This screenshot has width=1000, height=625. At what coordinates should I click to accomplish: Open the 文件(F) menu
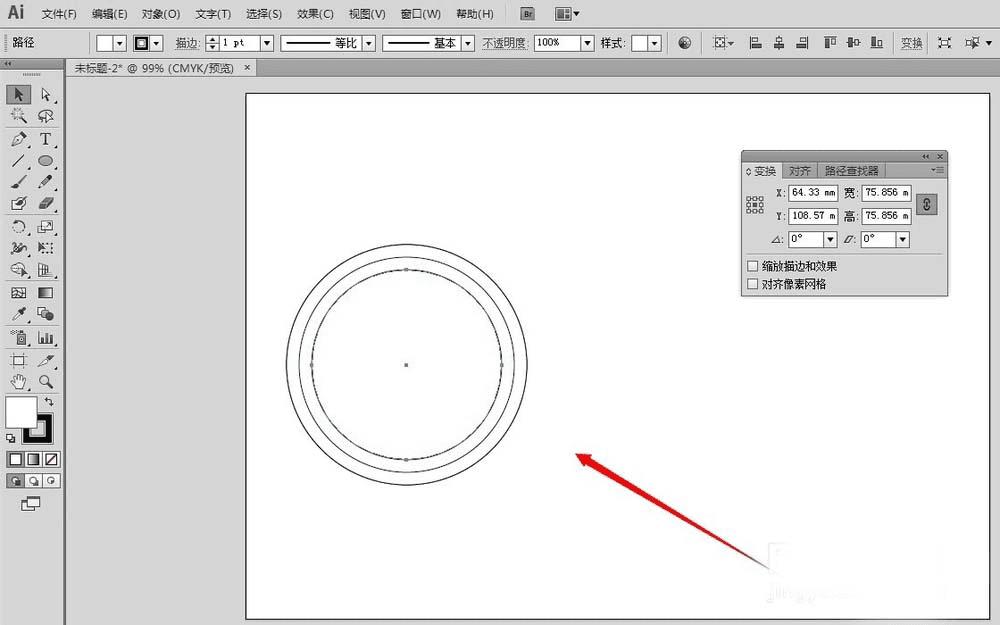[59, 14]
